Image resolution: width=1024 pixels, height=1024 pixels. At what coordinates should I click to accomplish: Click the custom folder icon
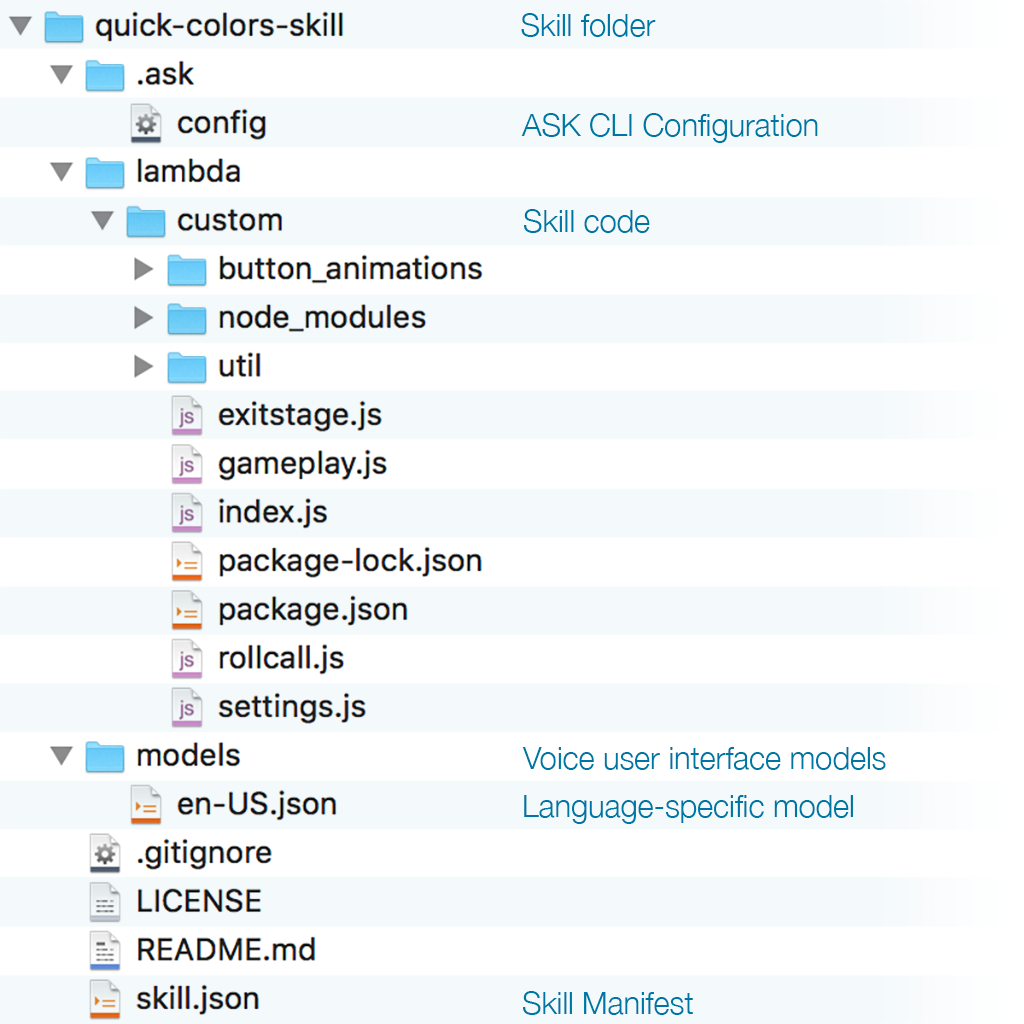coord(146,221)
